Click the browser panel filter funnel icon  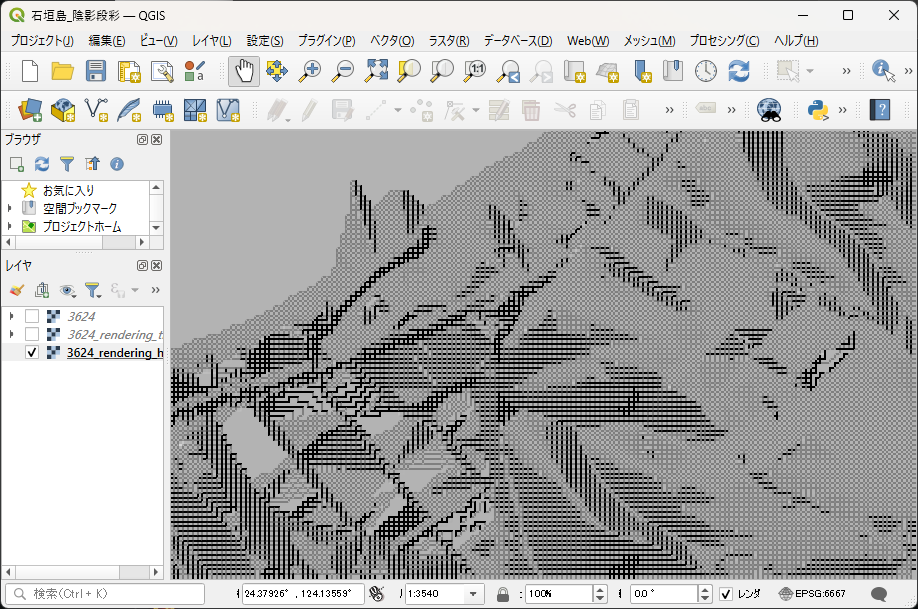tap(67, 164)
